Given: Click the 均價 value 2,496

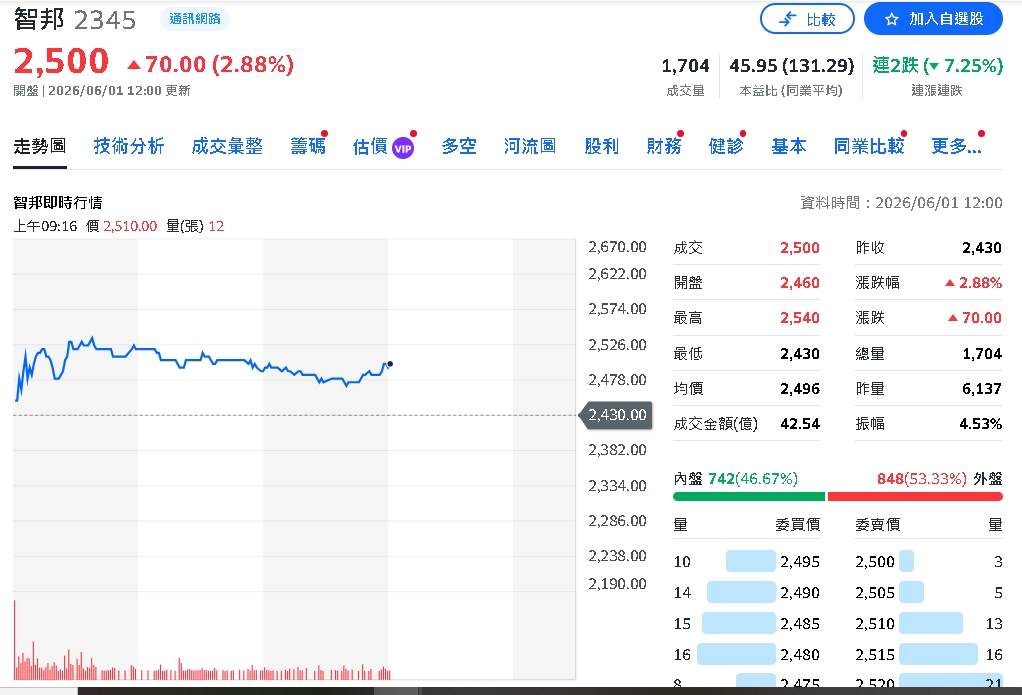Looking at the screenshot, I should coord(800,389).
